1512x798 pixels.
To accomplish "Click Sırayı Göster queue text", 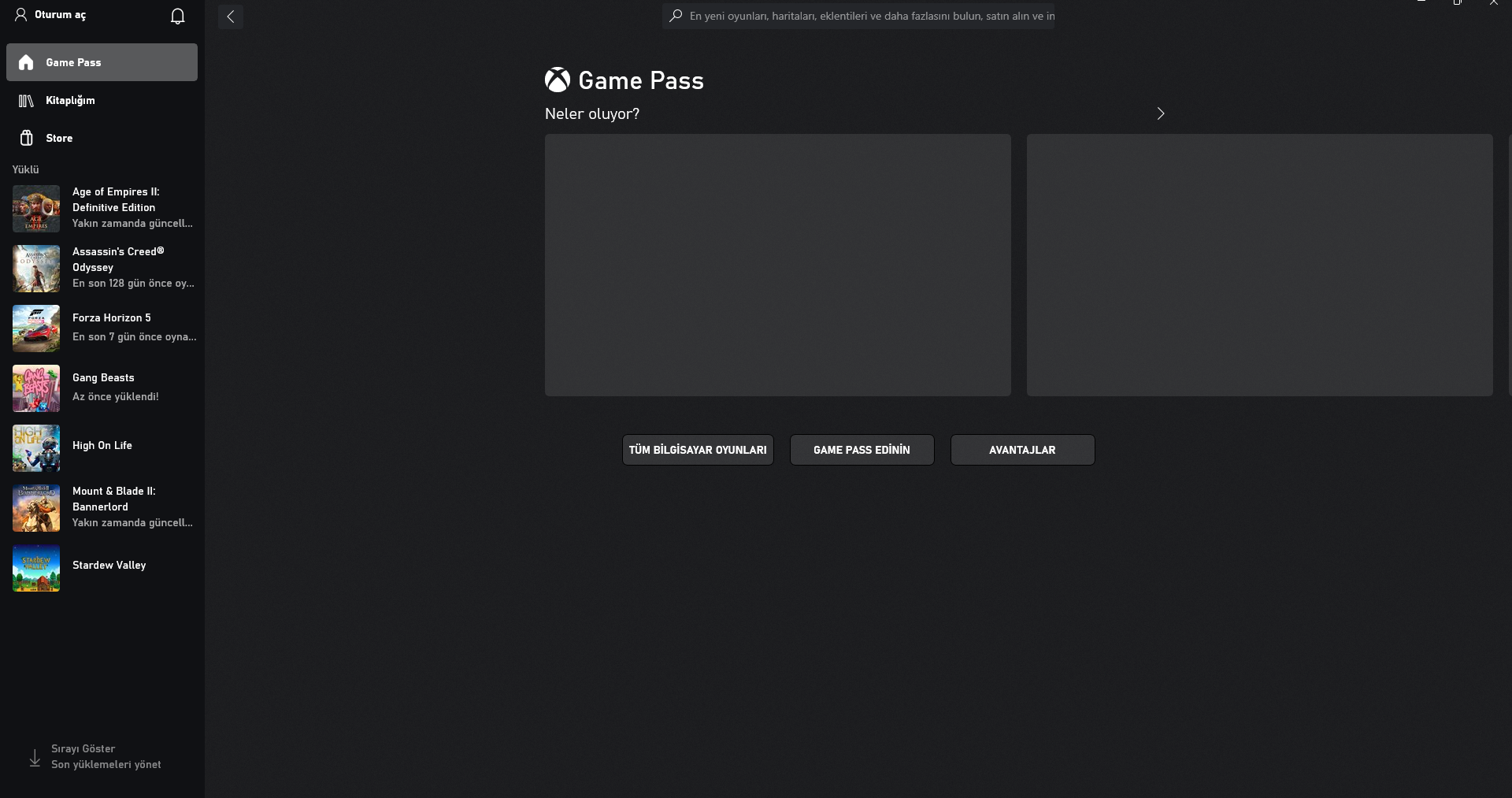I will [83, 748].
